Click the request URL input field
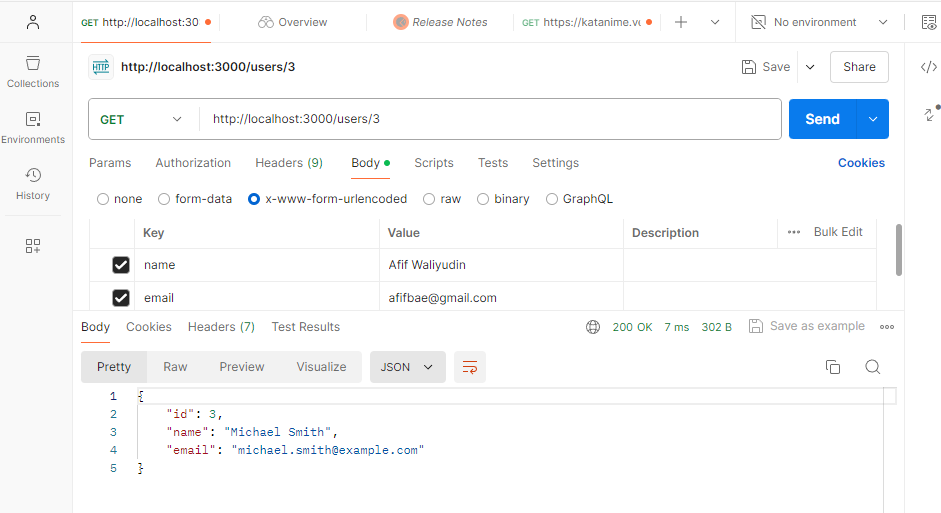This screenshot has width=941, height=513. click(x=490, y=119)
